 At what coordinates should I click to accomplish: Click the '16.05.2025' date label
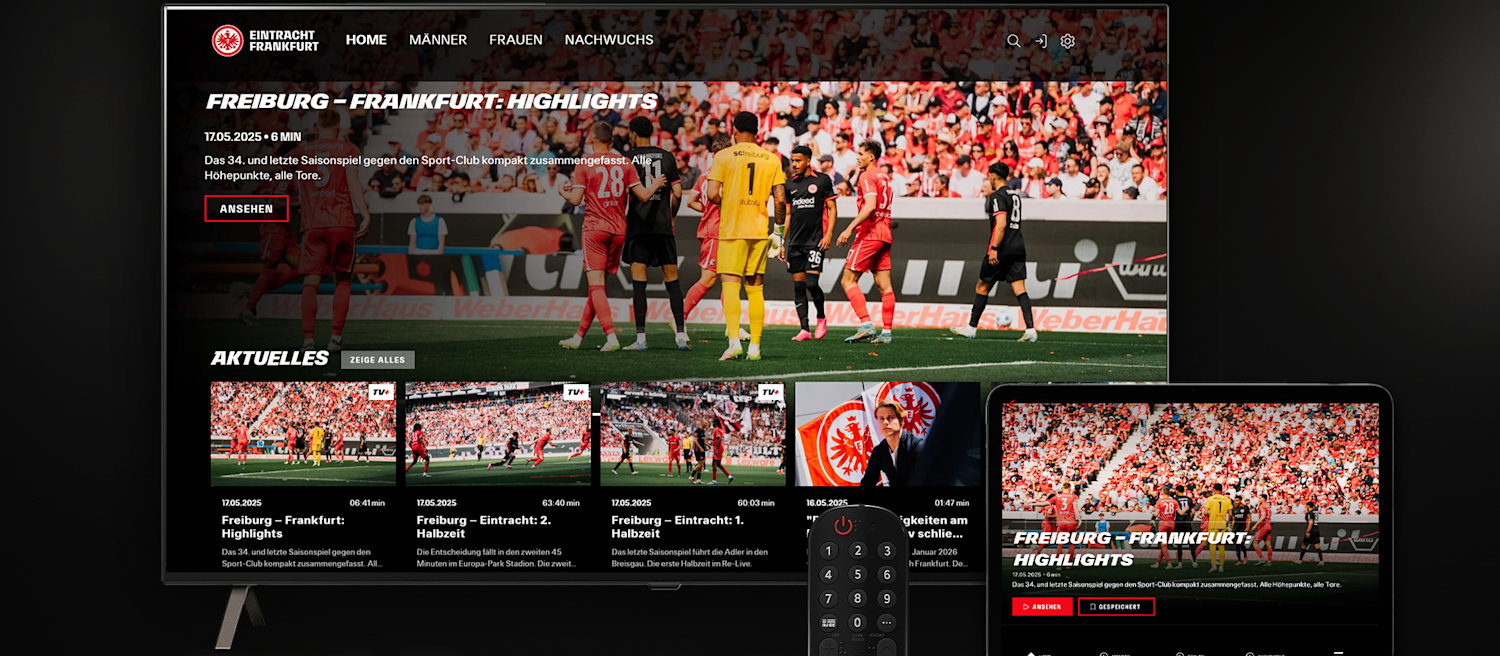pyautogui.click(x=827, y=503)
